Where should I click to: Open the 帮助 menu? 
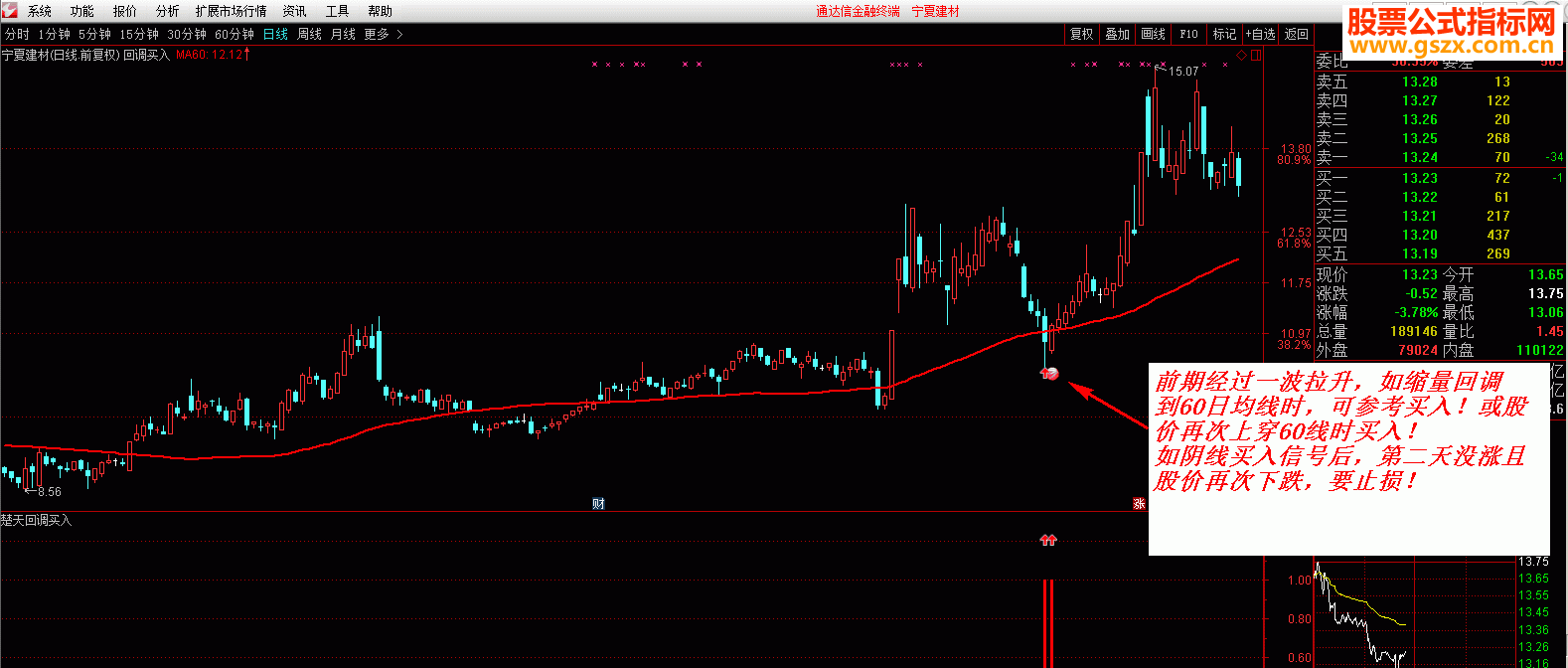tap(380, 11)
